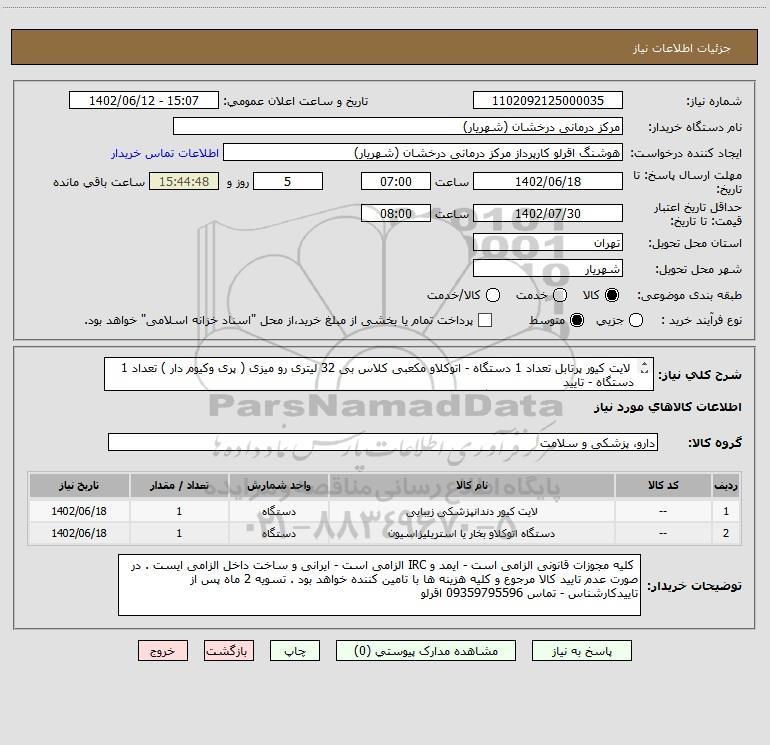Click the ردیف column header
This screenshot has width=770, height=745.
(x=726, y=485)
